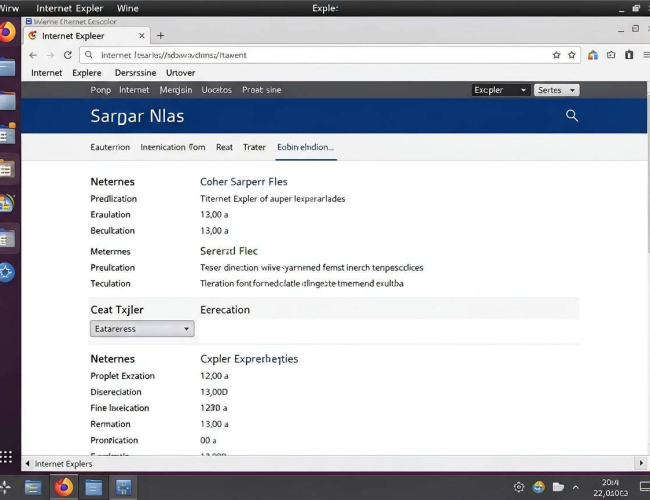The width and height of the screenshot is (650, 500).
Task: Open the show applications grid icon
Action: point(6,457)
